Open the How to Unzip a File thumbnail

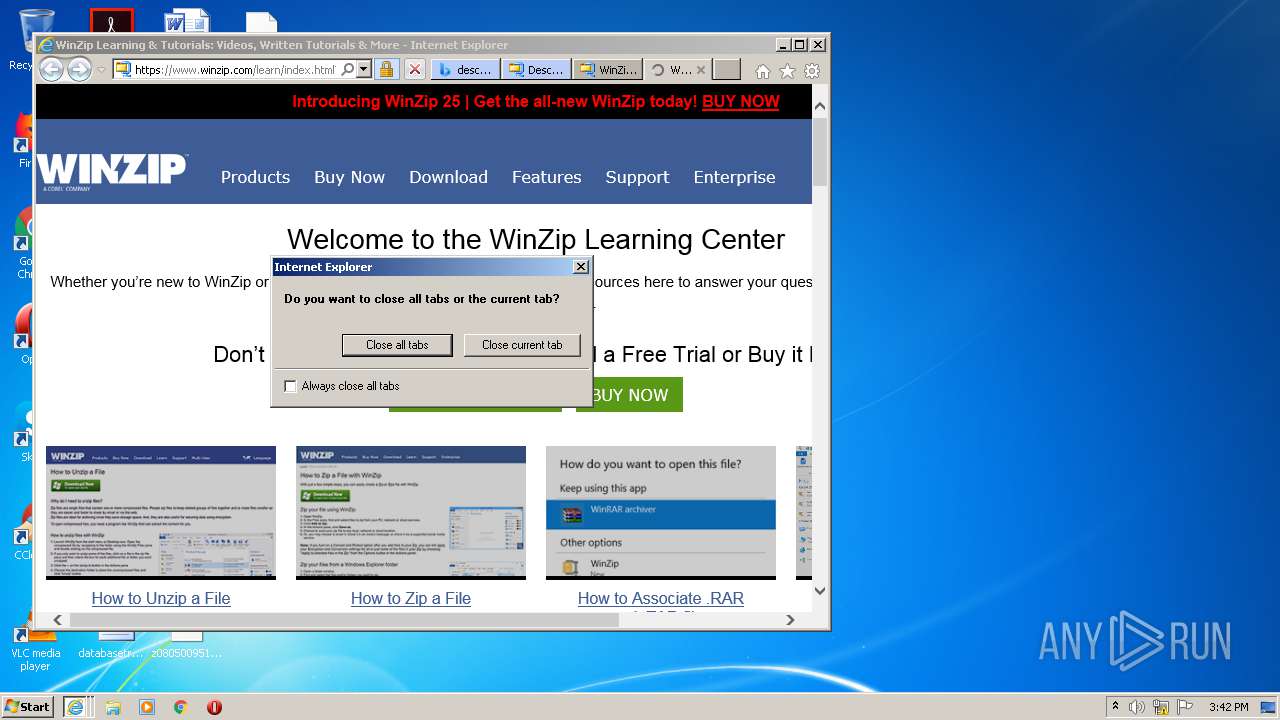click(x=161, y=512)
